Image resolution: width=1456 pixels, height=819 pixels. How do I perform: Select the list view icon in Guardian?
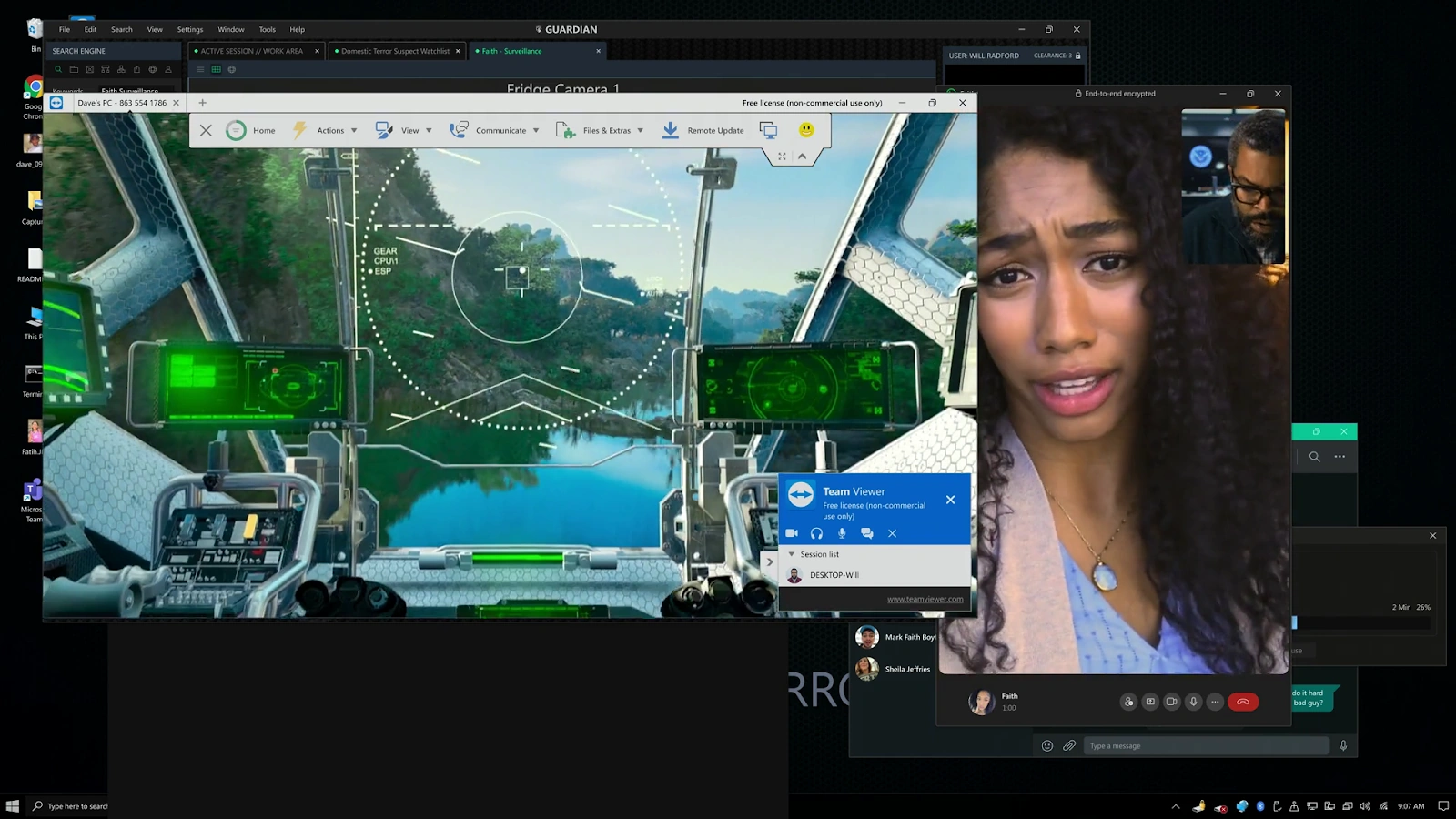[x=200, y=69]
